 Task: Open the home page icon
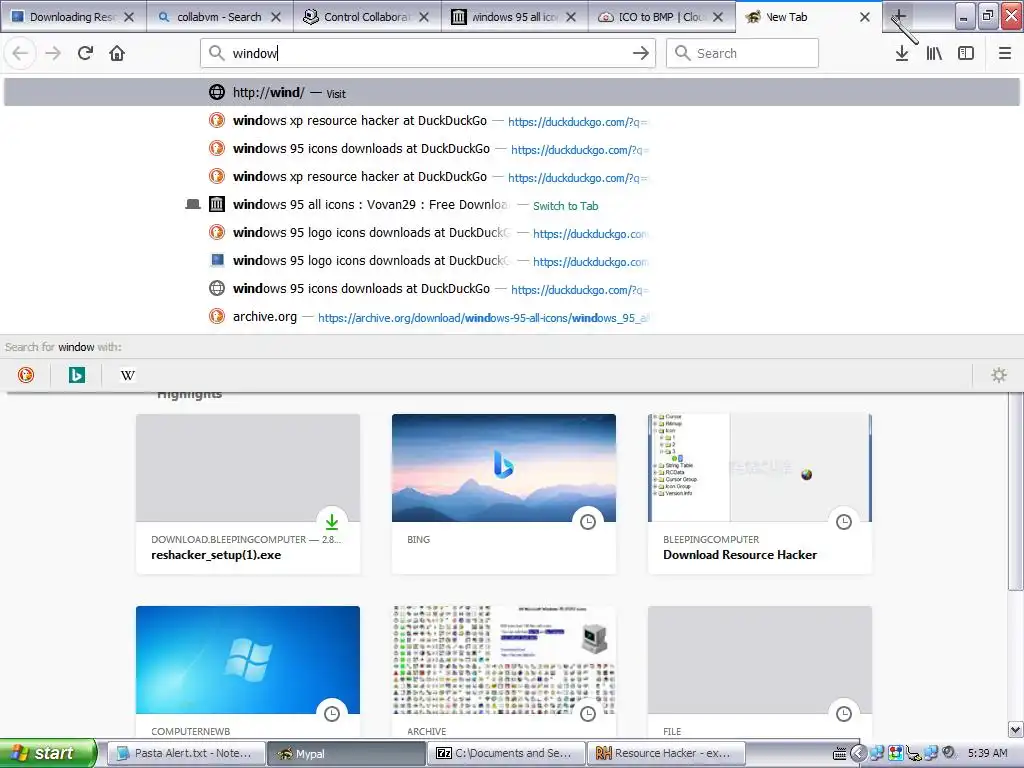[x=117, y=54]
